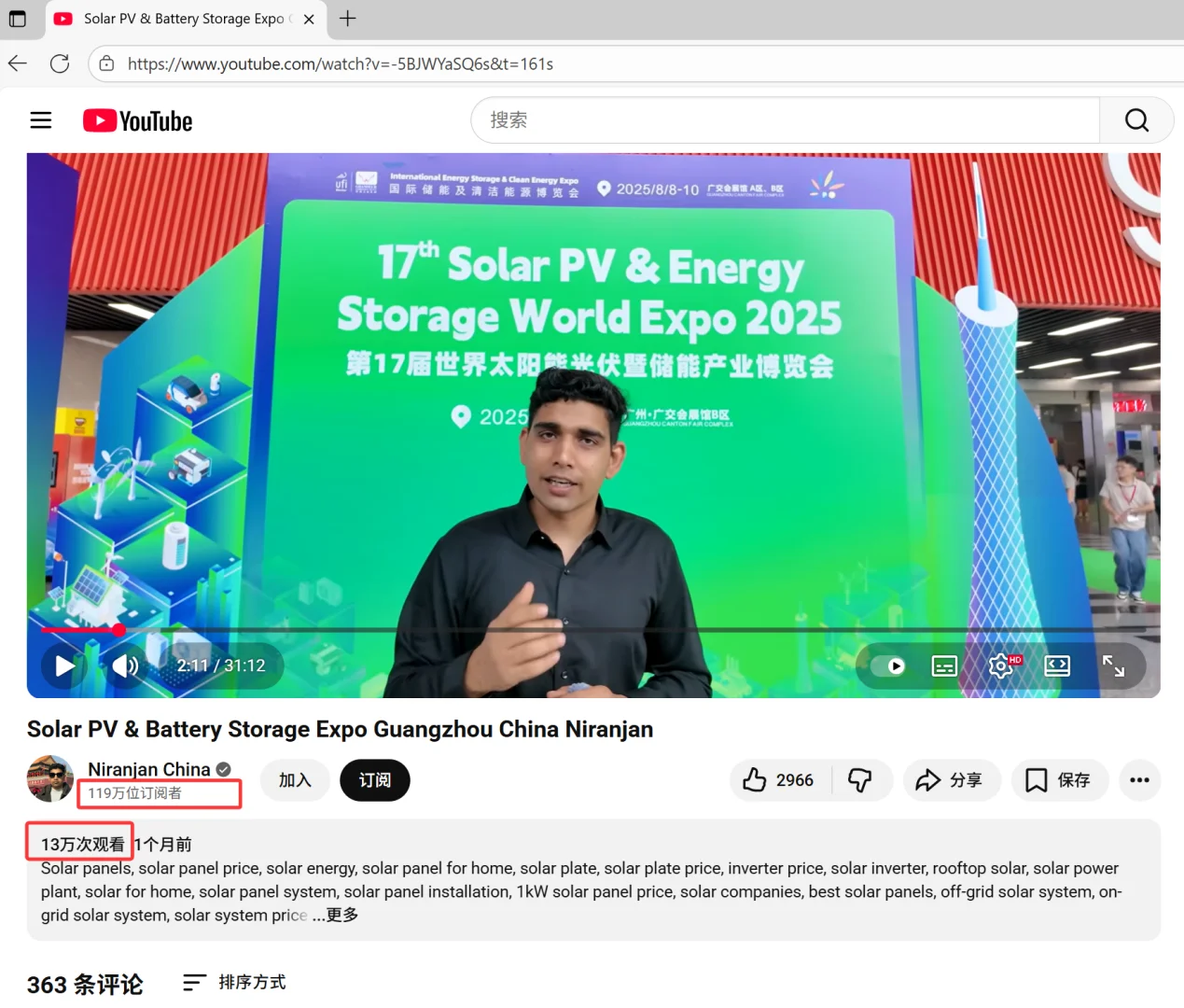Click the video title text
1184x1008 pixels.
(340, 729)
